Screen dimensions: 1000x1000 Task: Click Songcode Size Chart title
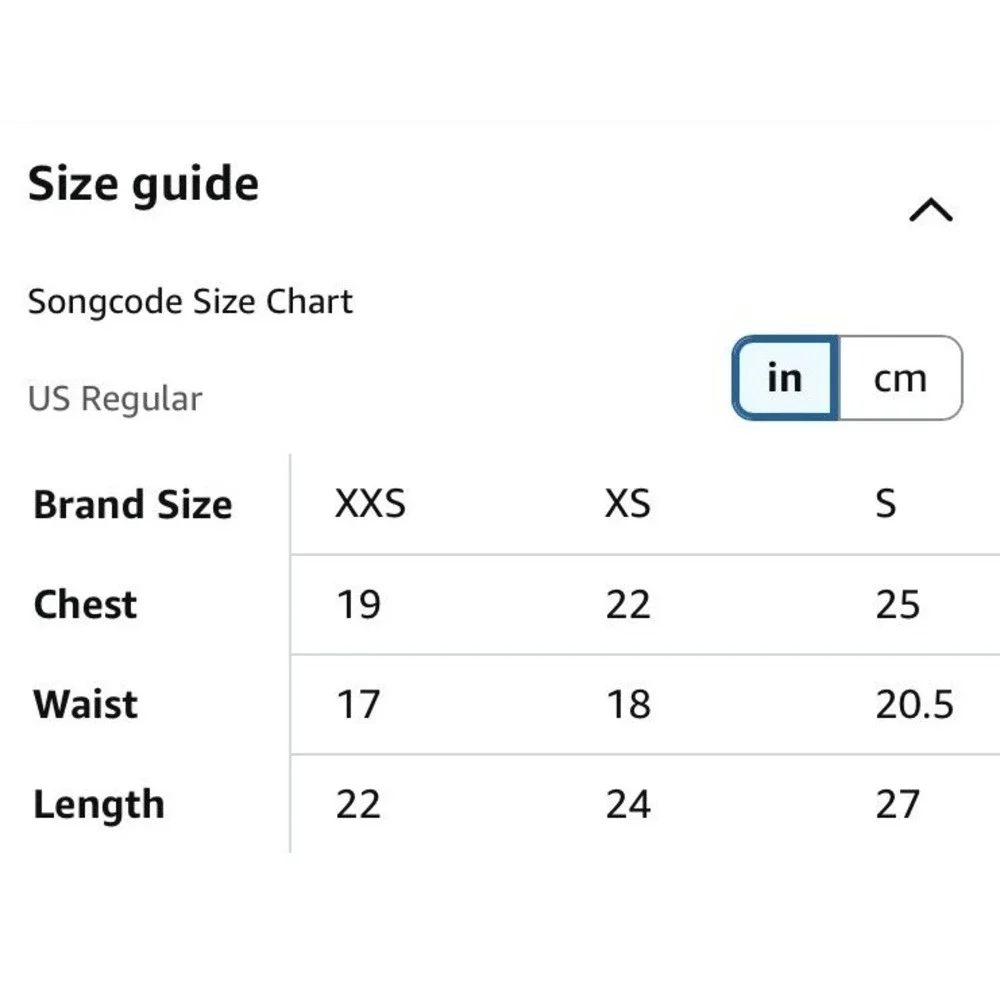[190, 302]
